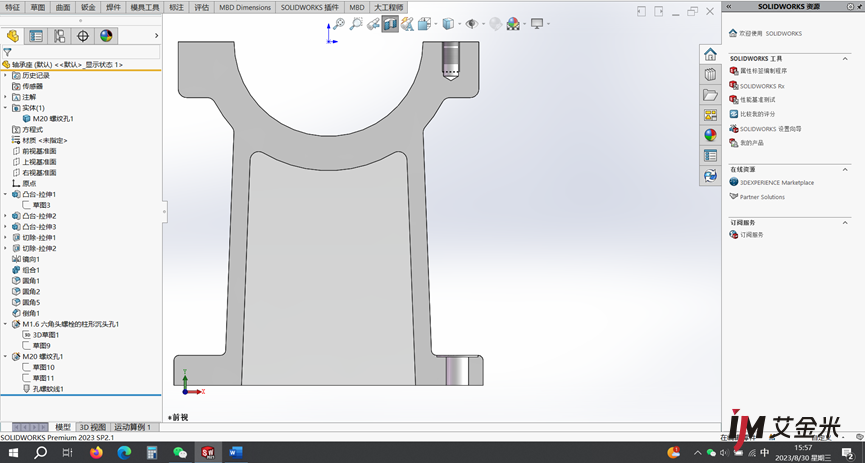Viewport: 865px width, 463px height.
Task: Open the Apply Scene dropdown arrow
Action: click(524, 24)
